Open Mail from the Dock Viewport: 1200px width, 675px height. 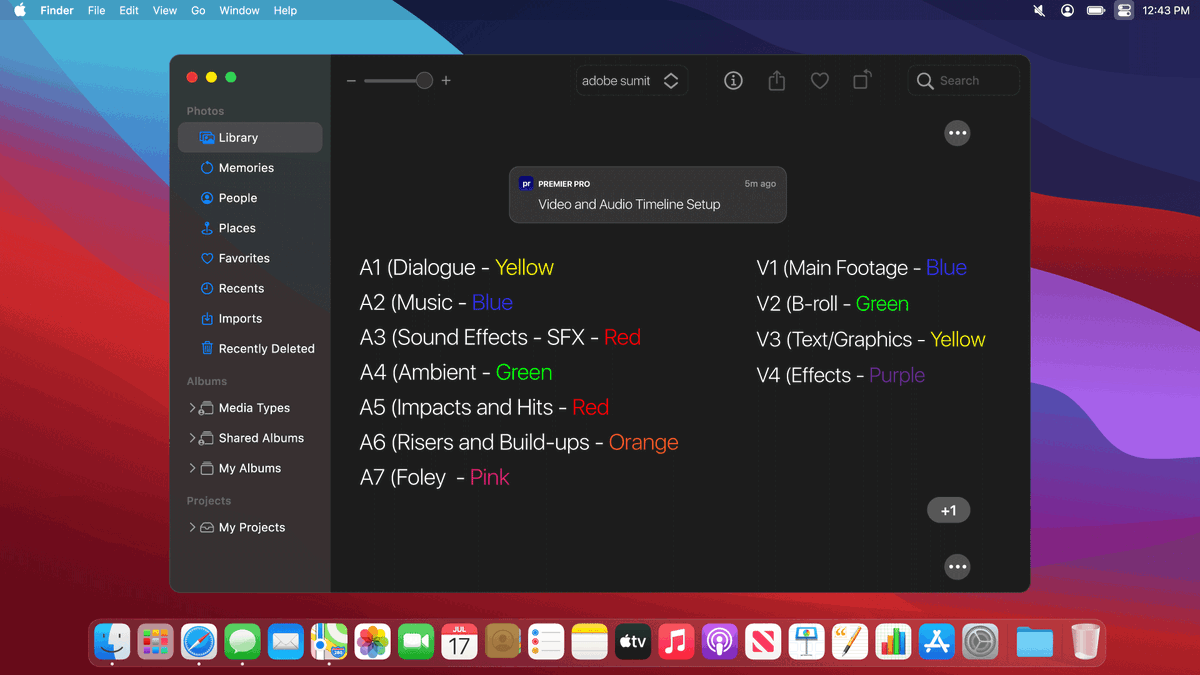pos(286,642)
